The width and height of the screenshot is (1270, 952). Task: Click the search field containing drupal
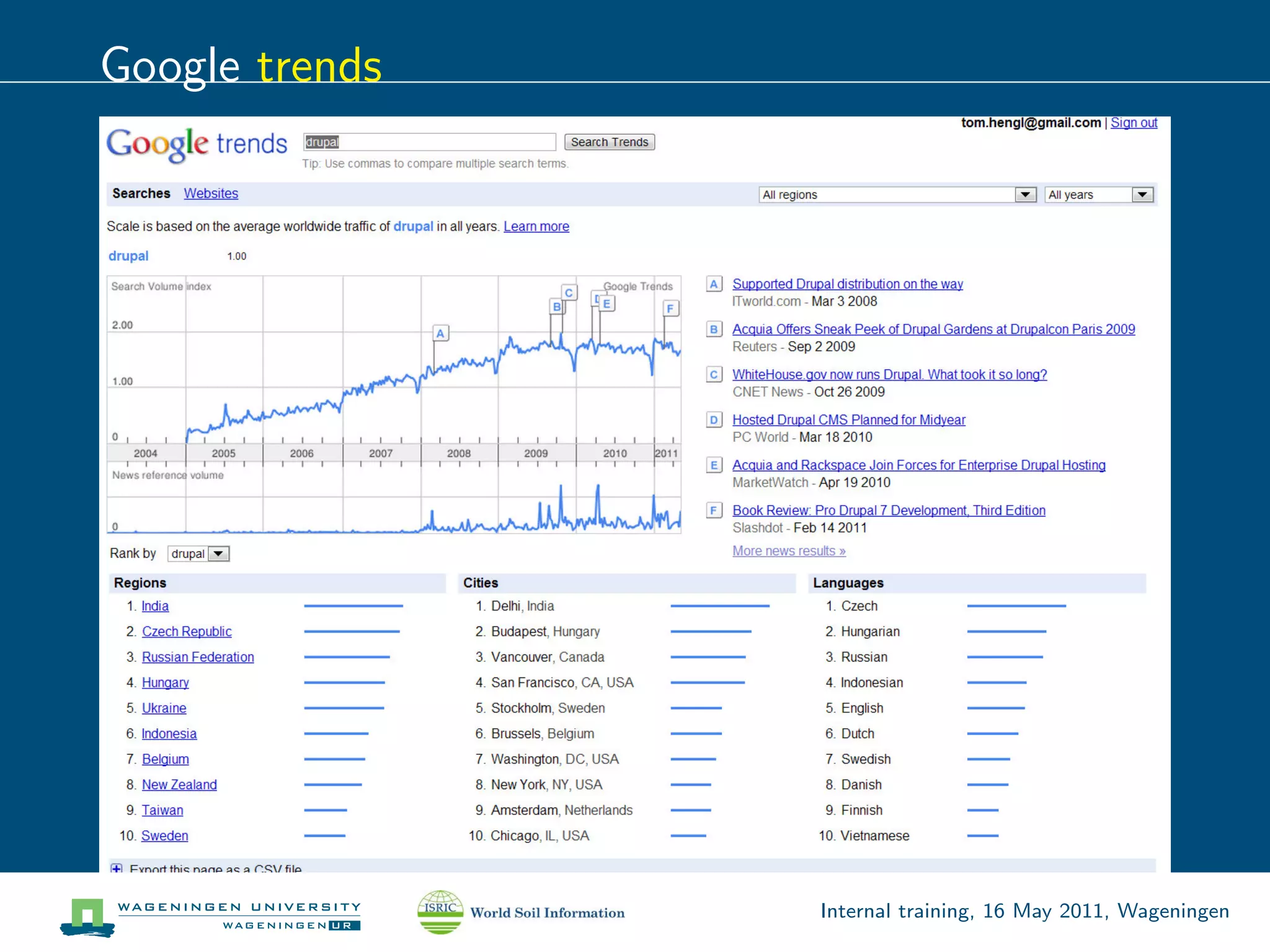pos(430,142)
